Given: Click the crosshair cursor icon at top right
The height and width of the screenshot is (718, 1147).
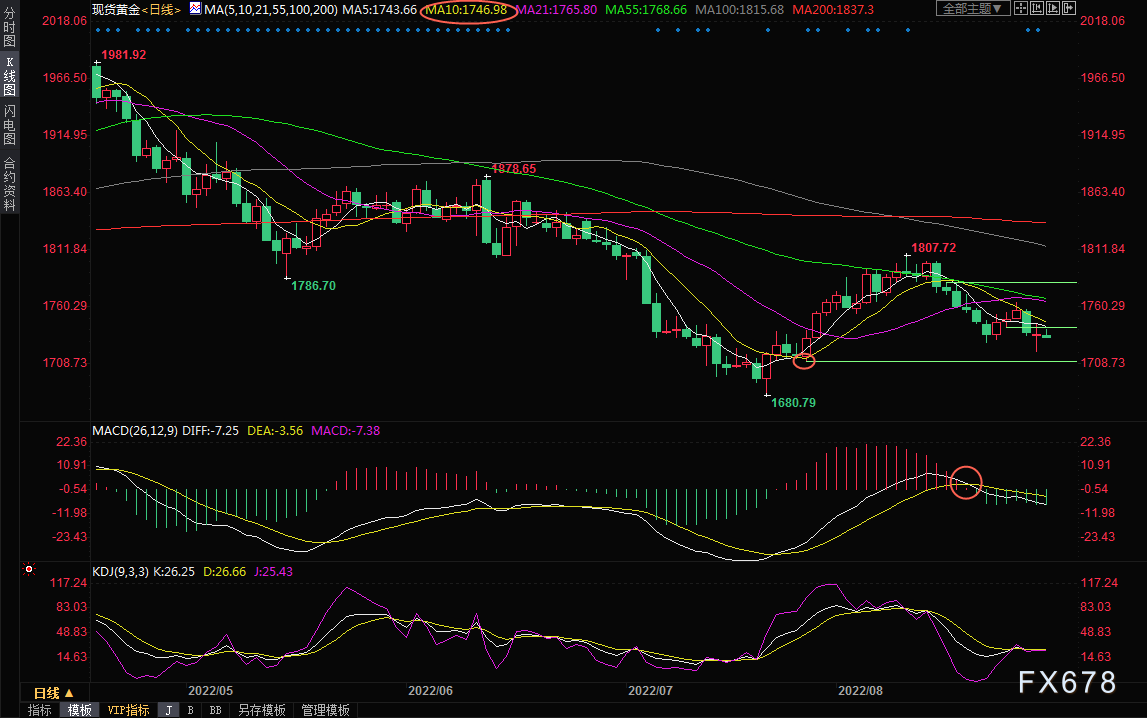Looking at the screenshot, I should (1020, 9).
